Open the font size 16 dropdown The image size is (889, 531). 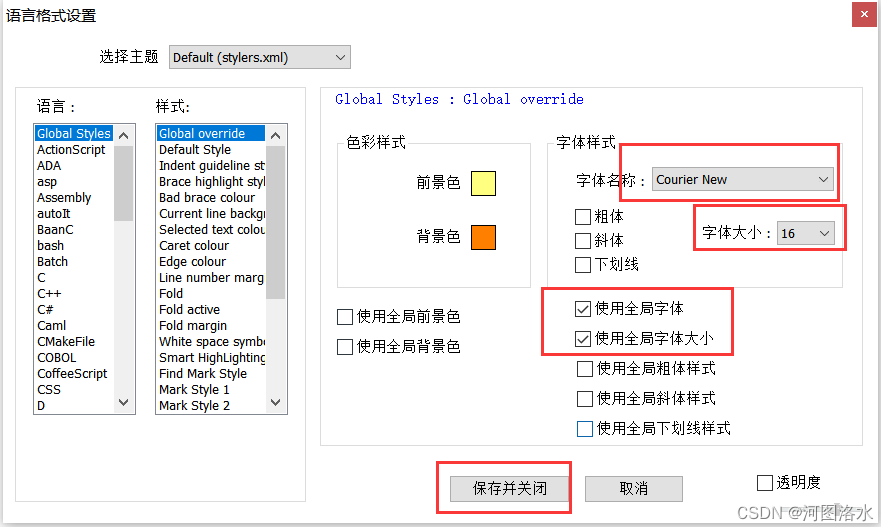pyautogui.click(x=805, y=233)
